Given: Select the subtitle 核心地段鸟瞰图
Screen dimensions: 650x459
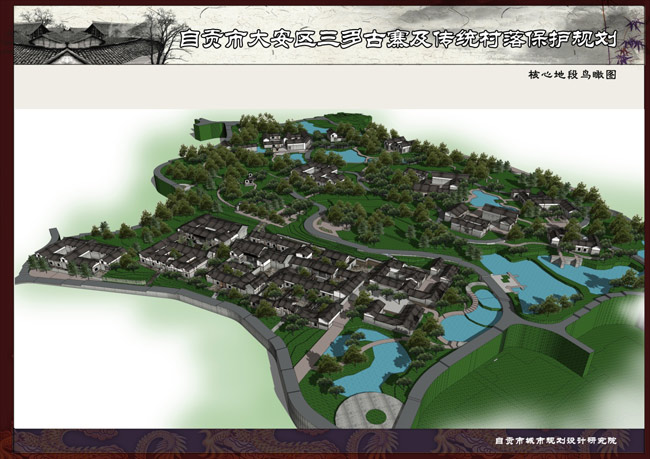Looking at the screenshot, I should point(571,74).
